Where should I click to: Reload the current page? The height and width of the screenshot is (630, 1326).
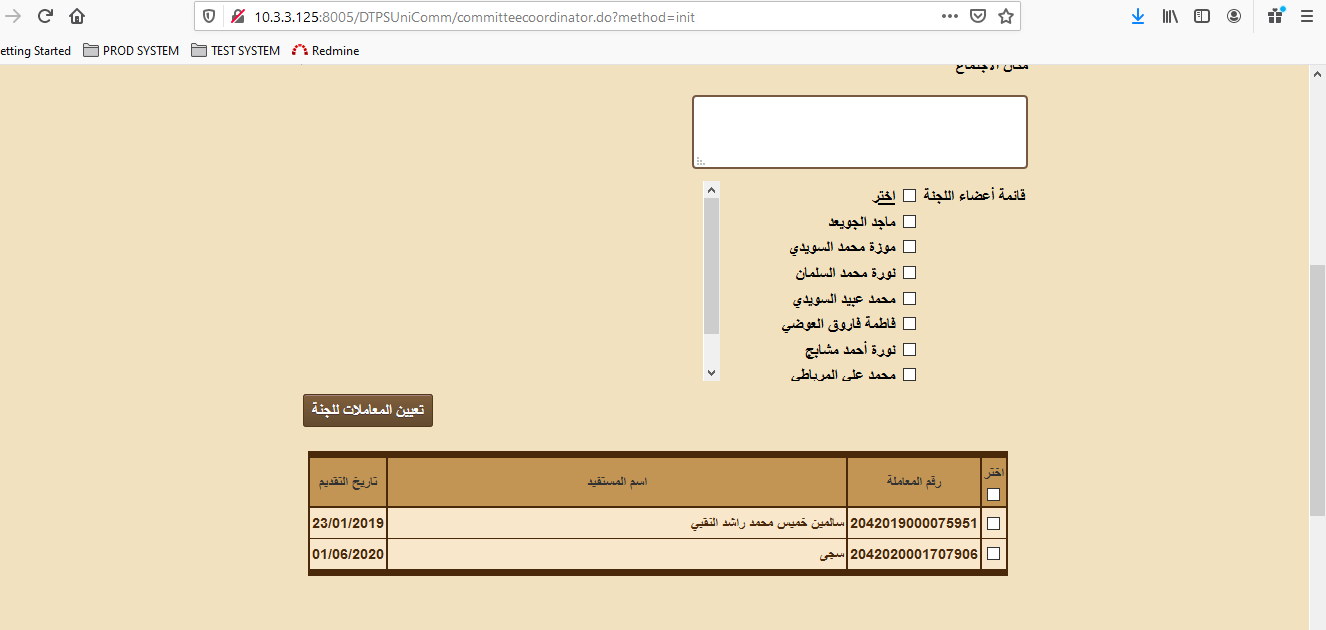(45, 16)
